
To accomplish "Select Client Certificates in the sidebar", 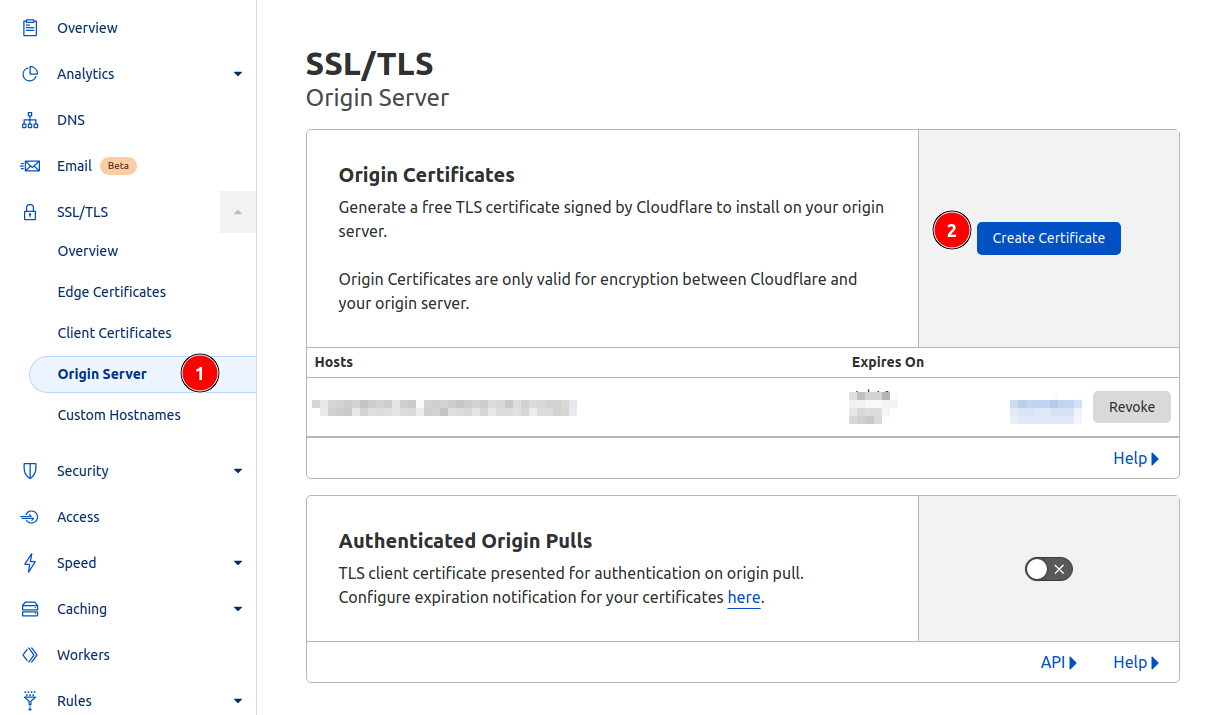I will click(115, 333).
